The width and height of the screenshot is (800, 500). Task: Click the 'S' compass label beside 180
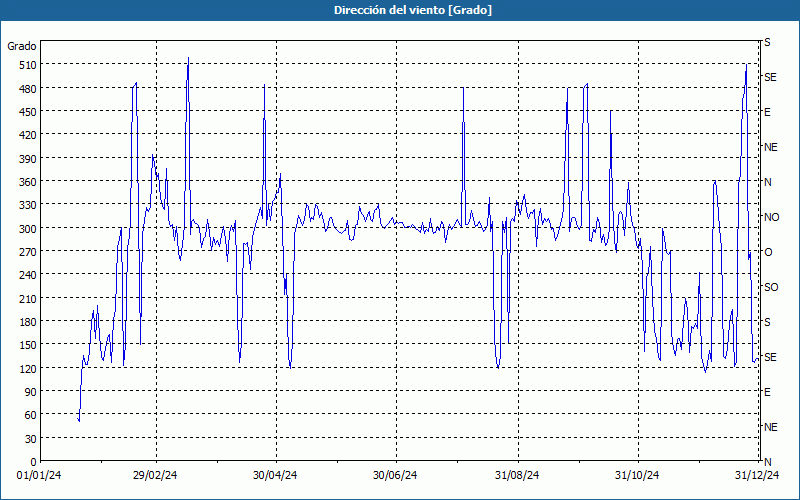[x=767, y=322]
